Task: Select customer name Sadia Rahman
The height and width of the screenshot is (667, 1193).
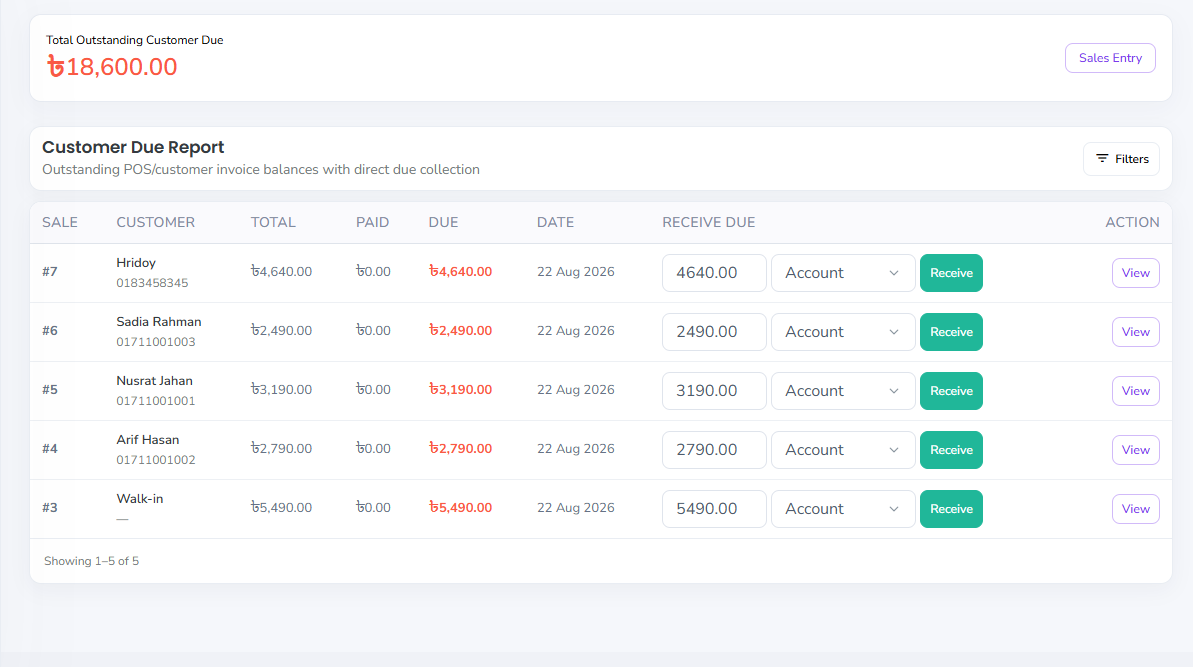Action: pyautogui.click(x=159, y=322)
